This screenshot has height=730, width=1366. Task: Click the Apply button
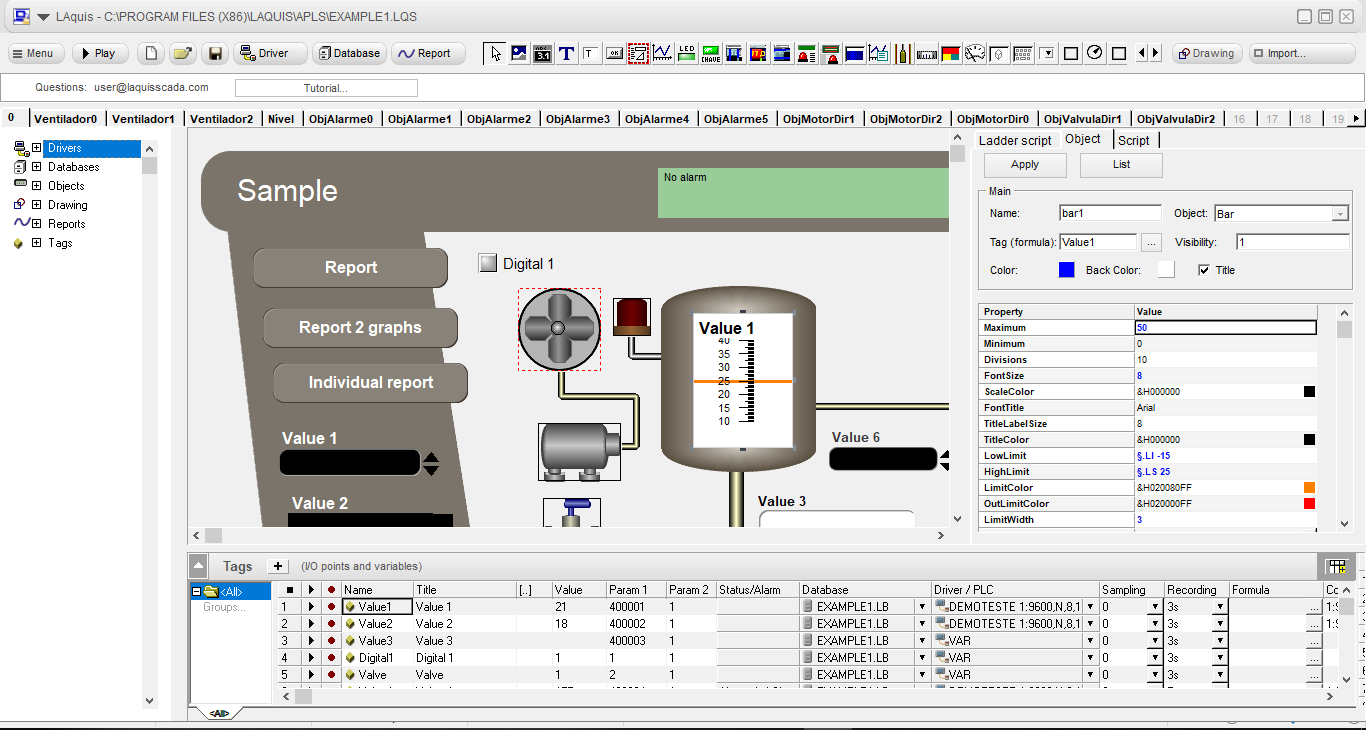point(1025,165)
